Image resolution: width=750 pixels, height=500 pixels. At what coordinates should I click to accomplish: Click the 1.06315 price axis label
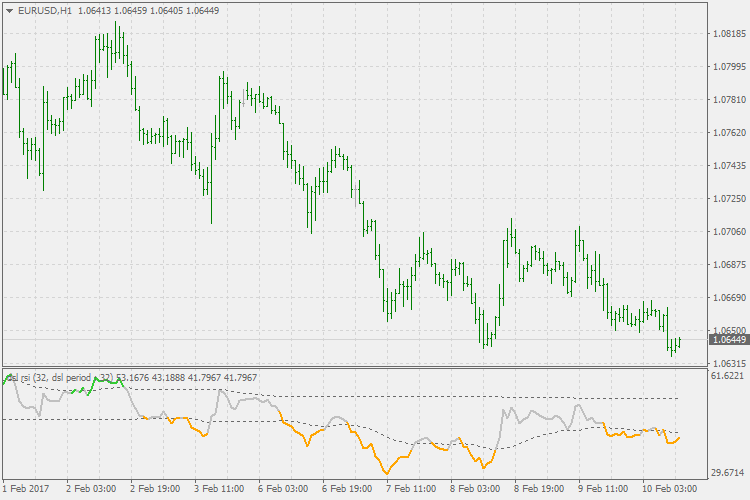click(728, 363)
